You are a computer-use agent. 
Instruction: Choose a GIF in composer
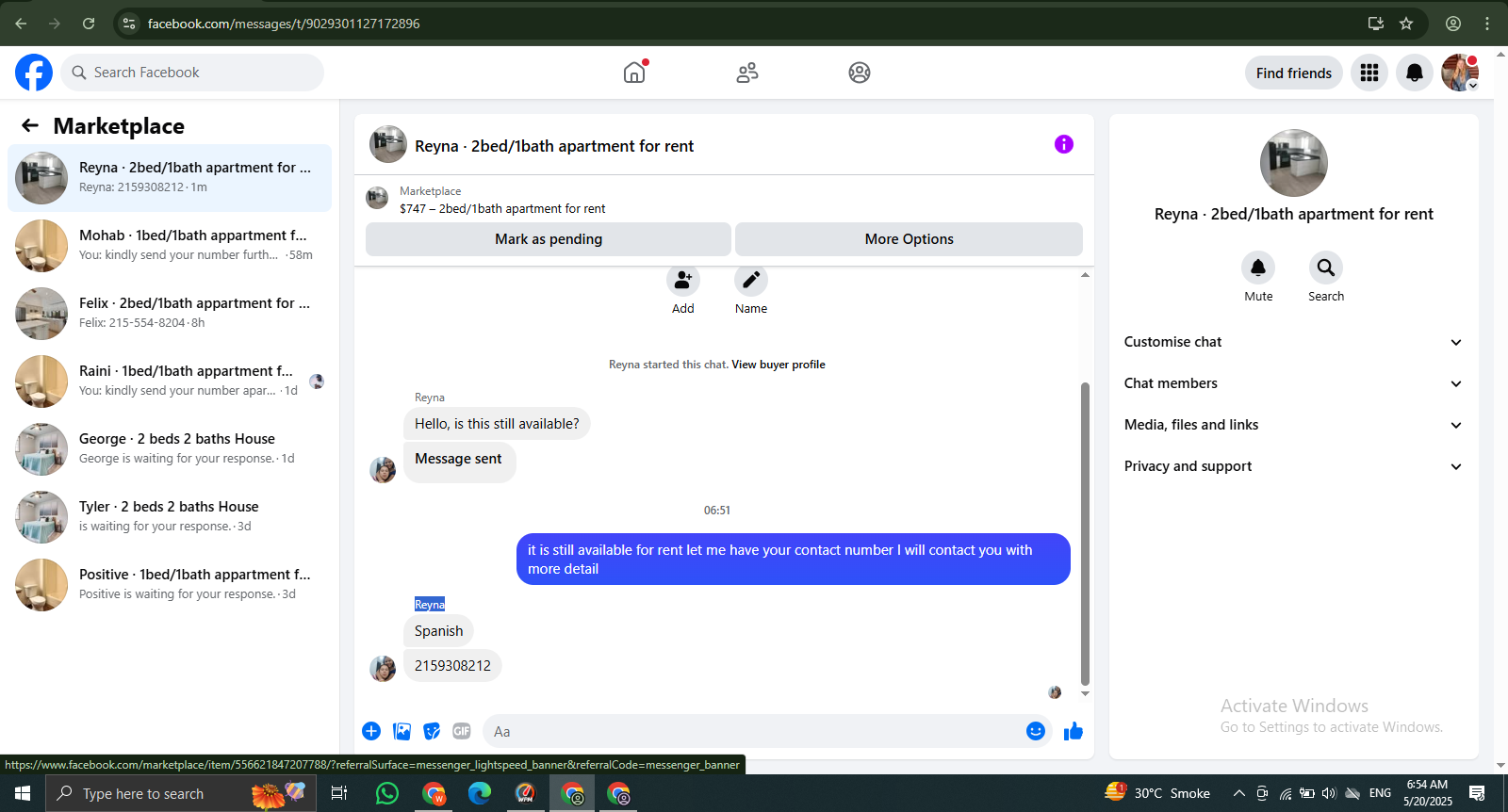(x=462, y=731)
